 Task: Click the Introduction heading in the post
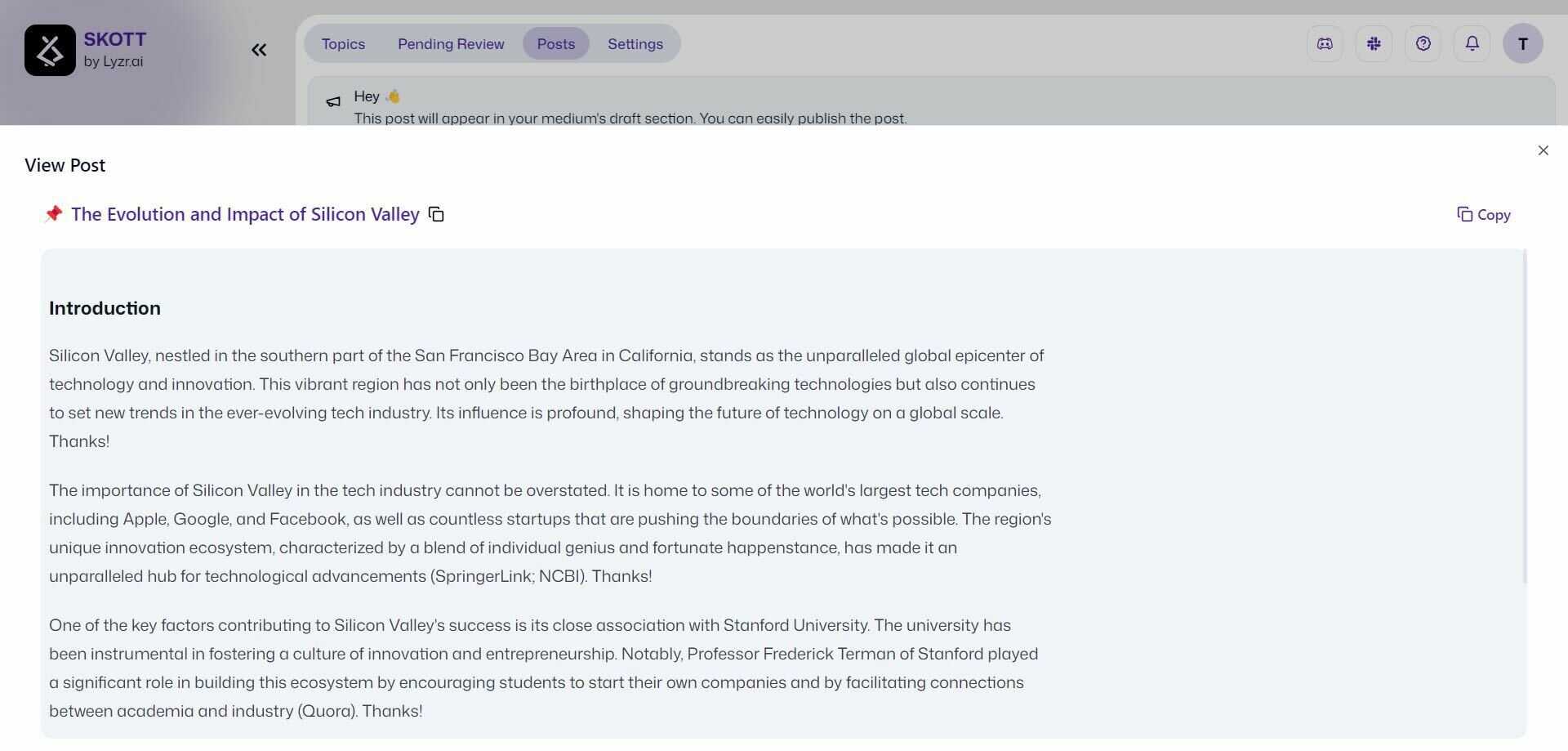click(105, 309)
